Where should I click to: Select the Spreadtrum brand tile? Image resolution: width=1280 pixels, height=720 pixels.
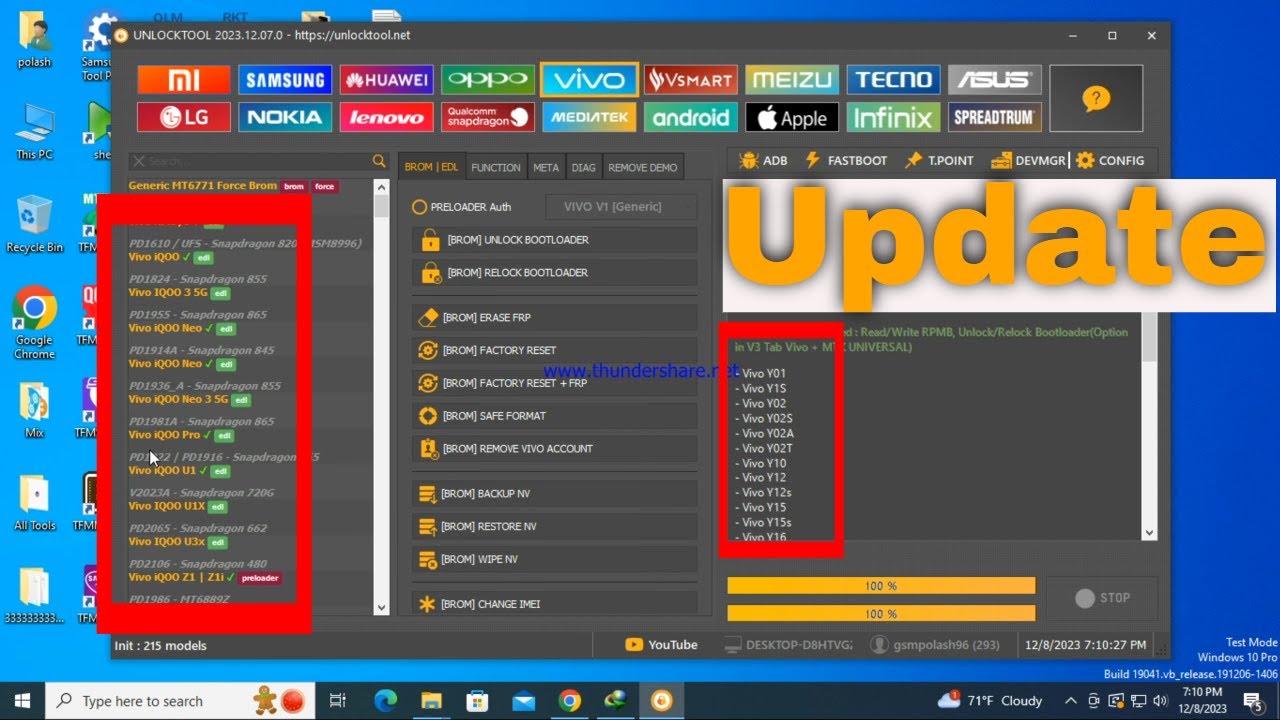coord(995,117)
